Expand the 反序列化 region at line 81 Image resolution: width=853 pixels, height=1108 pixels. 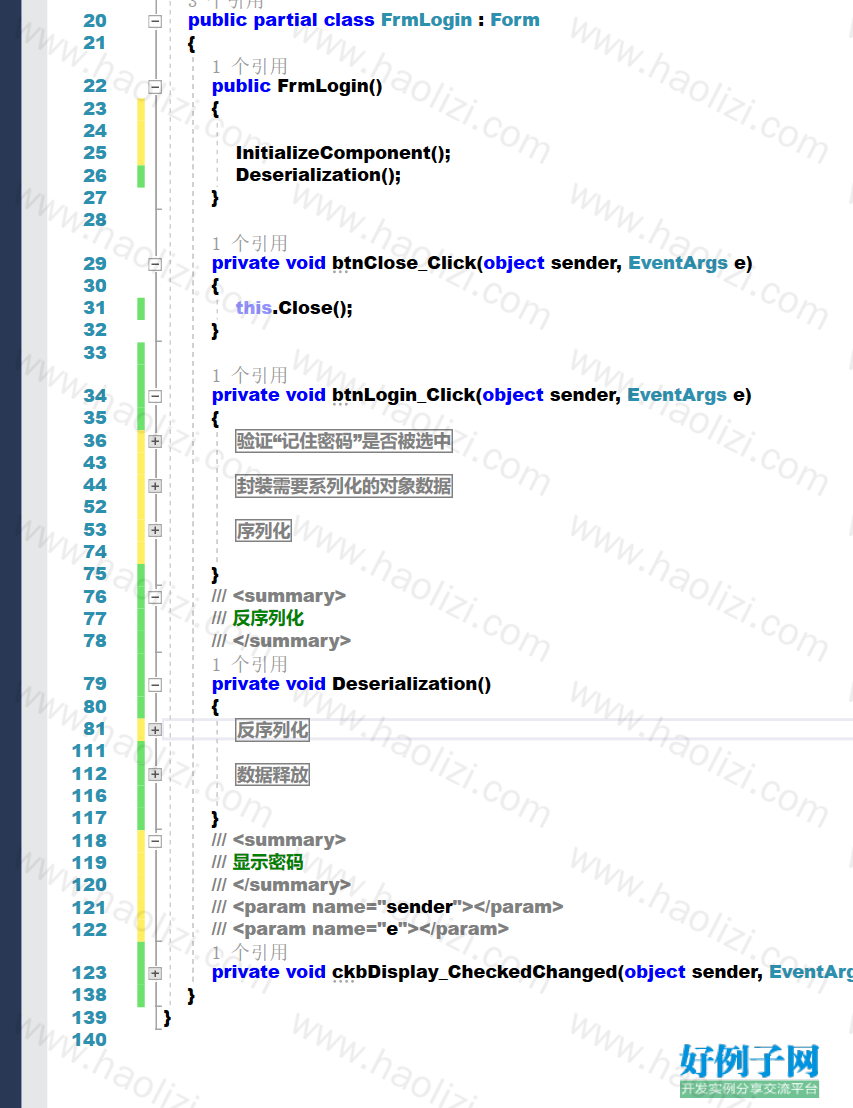pos(155,730)
